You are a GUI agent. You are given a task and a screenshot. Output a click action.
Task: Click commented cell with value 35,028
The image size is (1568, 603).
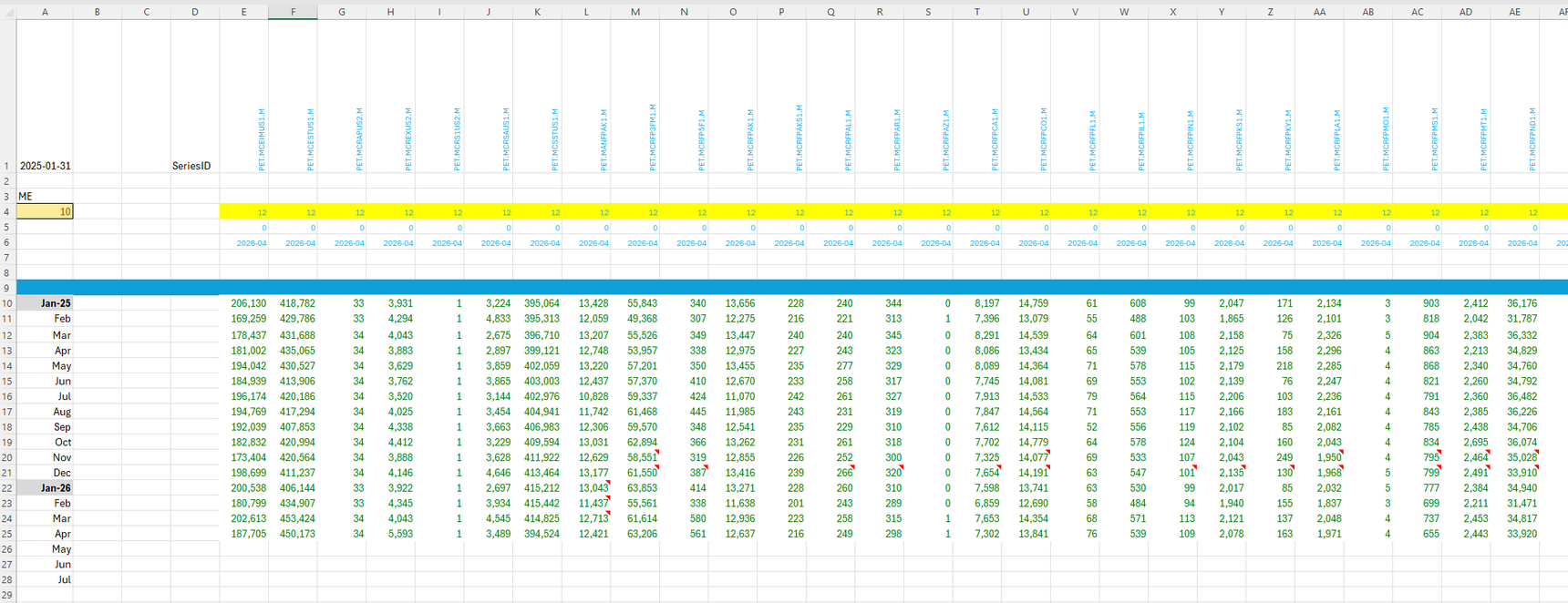[x=1514, y=457]
